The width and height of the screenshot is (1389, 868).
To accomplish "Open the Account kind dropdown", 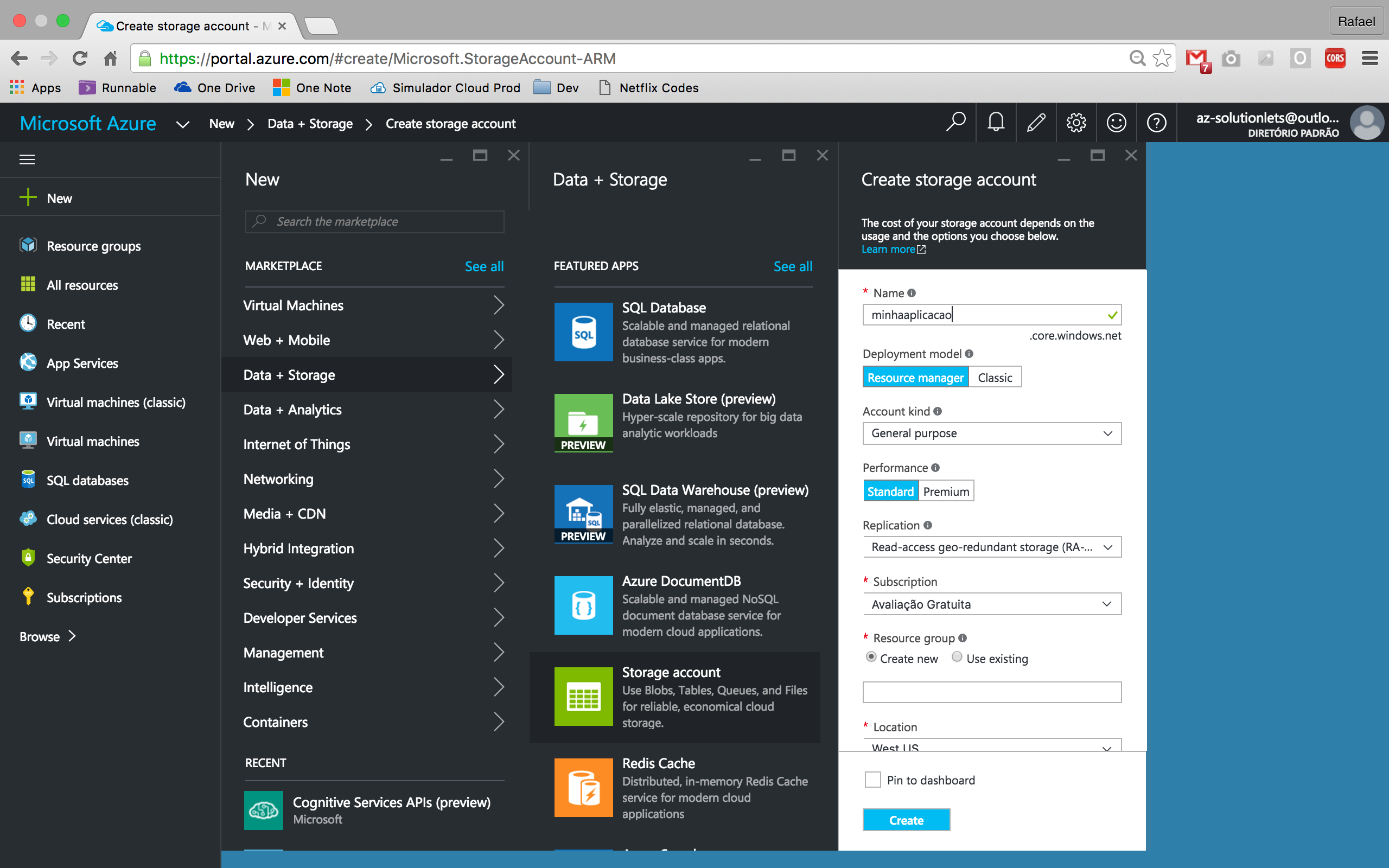I will [991, 433].
